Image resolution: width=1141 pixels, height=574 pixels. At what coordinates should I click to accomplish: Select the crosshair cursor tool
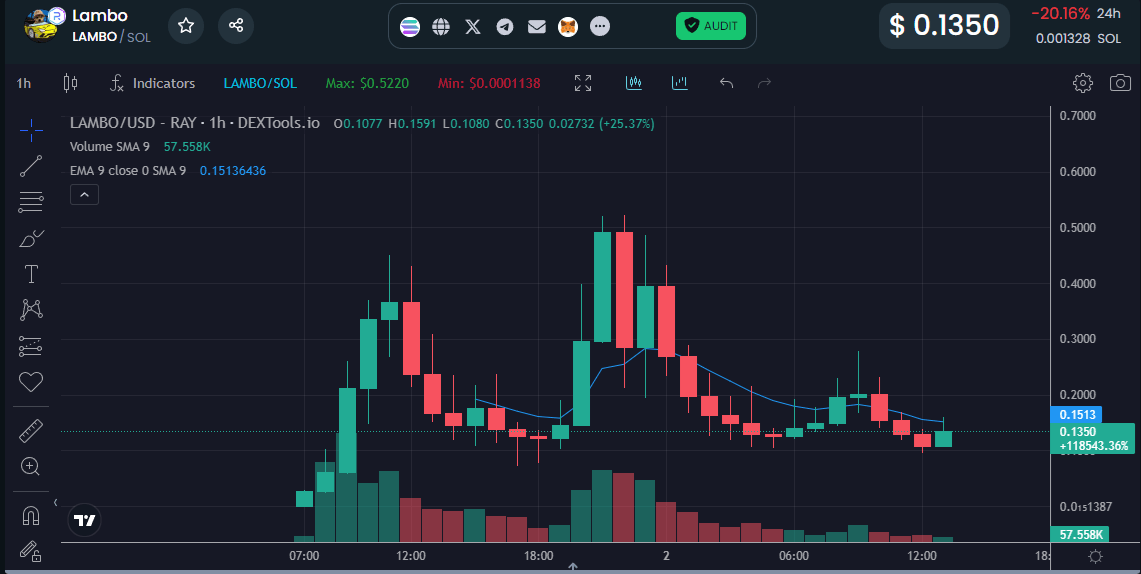click(31, 131)
